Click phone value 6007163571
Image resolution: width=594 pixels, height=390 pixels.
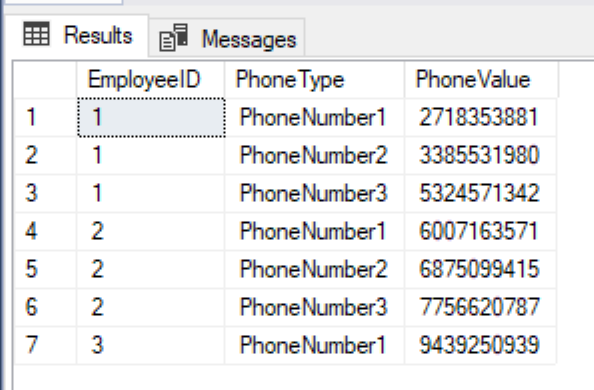pos(480,231)
